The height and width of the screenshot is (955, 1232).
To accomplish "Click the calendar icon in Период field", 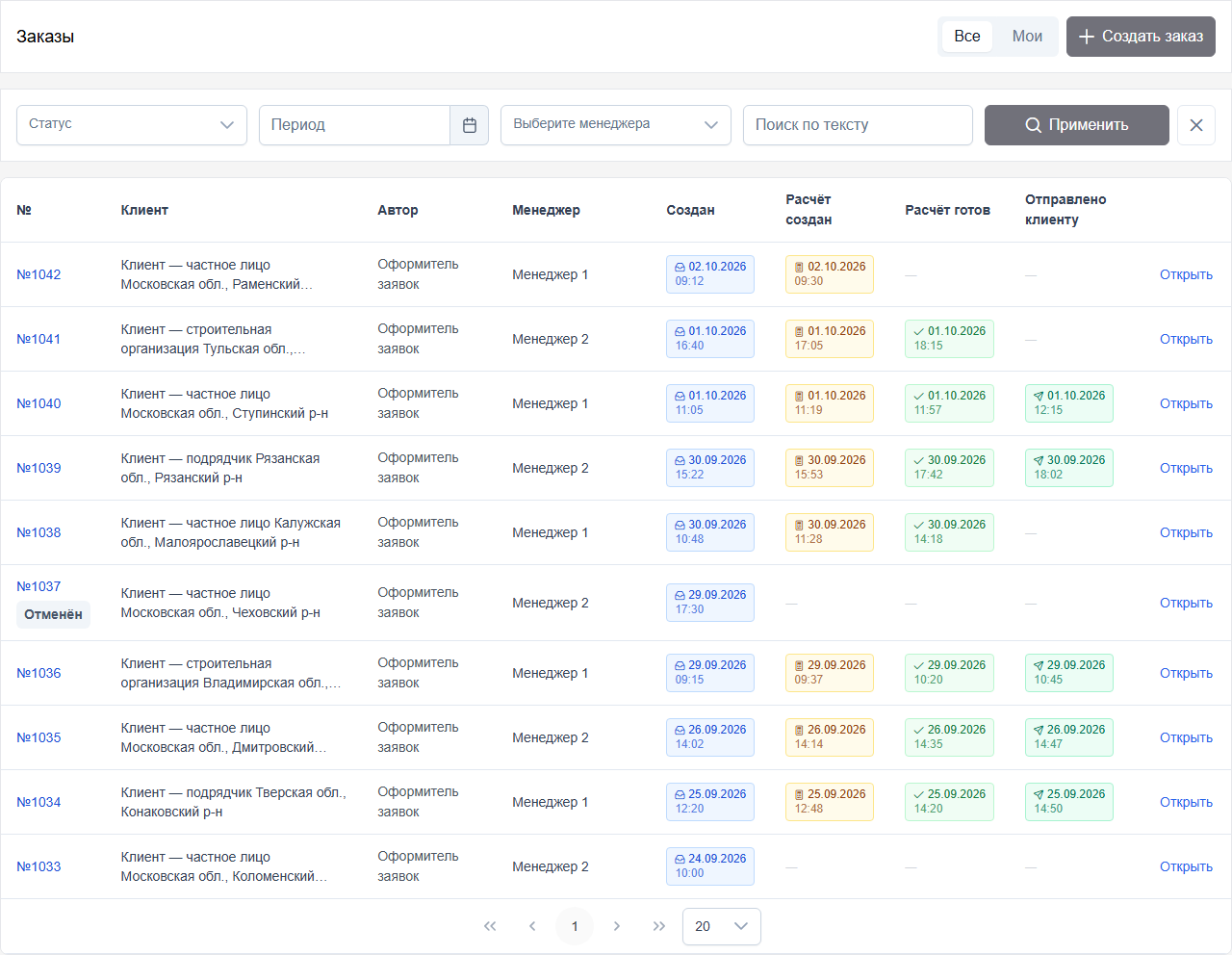I will [470, 125].
